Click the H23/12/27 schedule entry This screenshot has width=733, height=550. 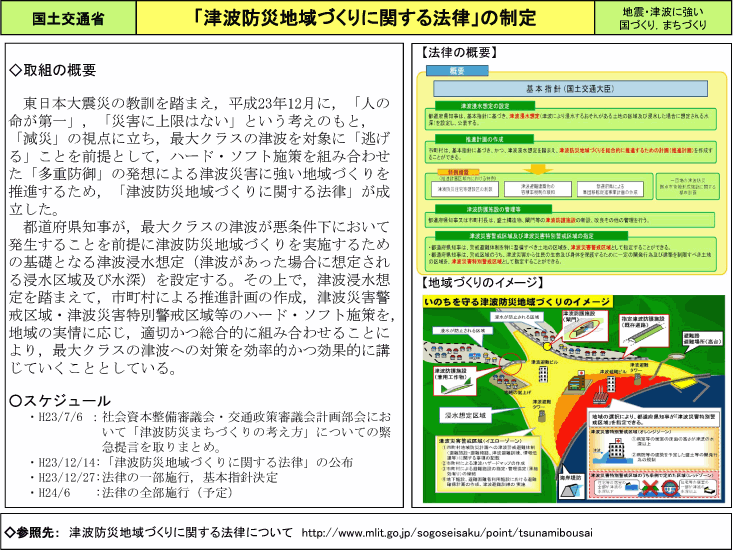point(153,477)
